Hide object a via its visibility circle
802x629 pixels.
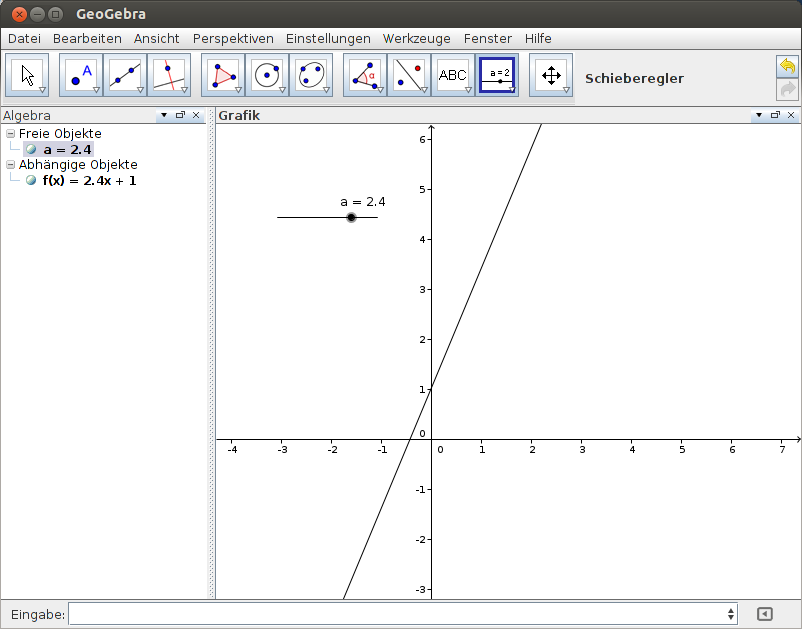click(31, 148)
